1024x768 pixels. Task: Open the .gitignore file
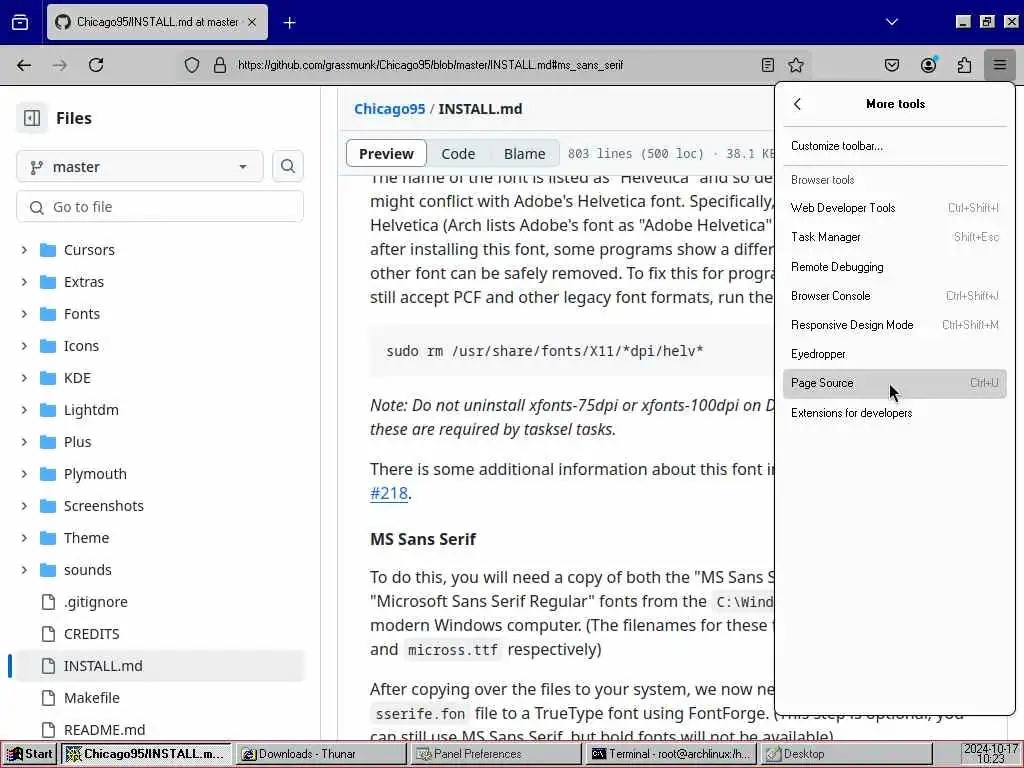[95, 602]
